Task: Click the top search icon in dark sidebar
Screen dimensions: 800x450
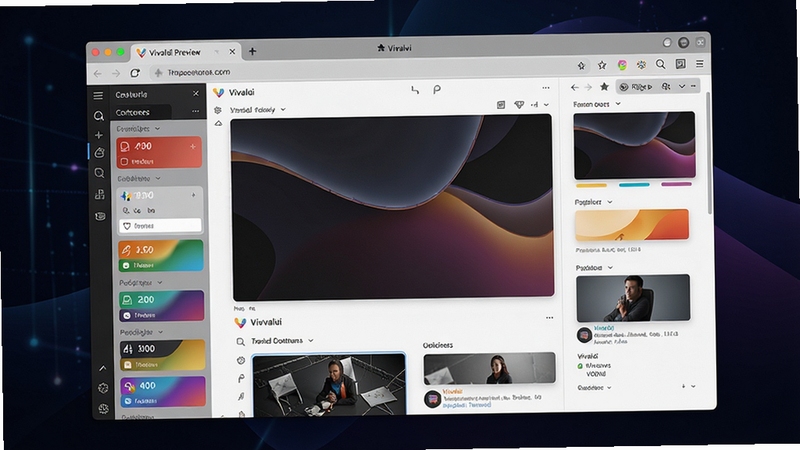Action: pos(98,116)
